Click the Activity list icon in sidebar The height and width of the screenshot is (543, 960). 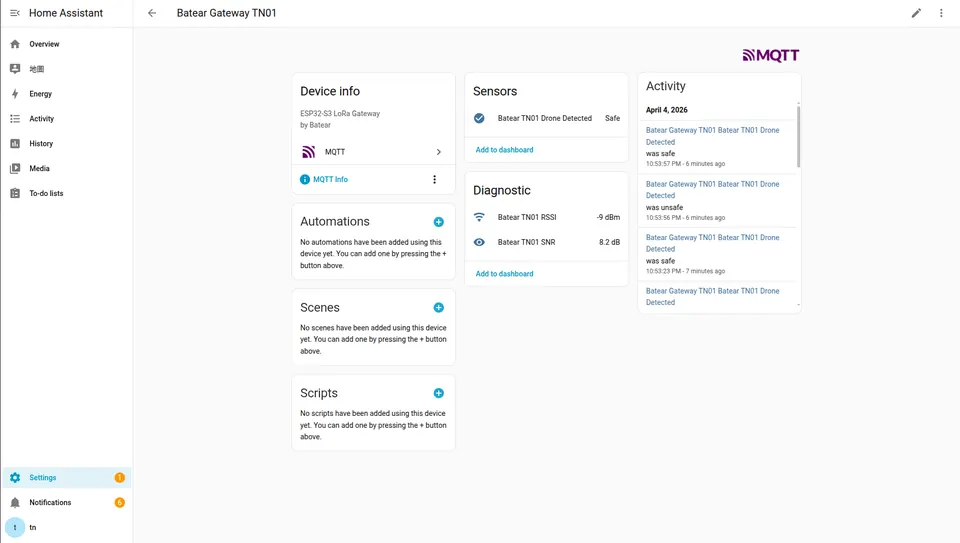click(15, 119)
